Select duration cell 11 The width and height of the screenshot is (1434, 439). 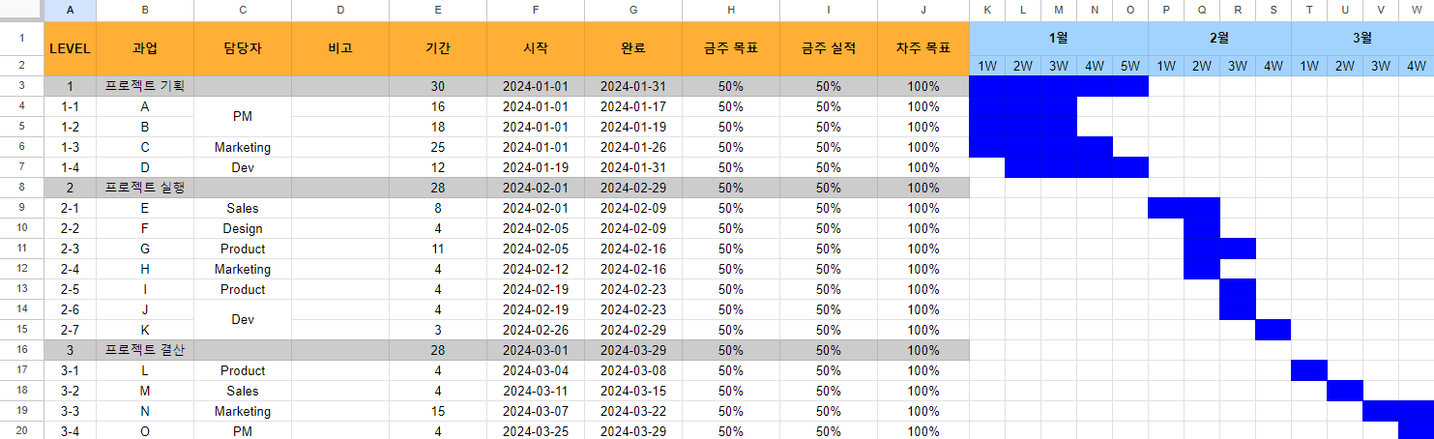click(438, 249)
